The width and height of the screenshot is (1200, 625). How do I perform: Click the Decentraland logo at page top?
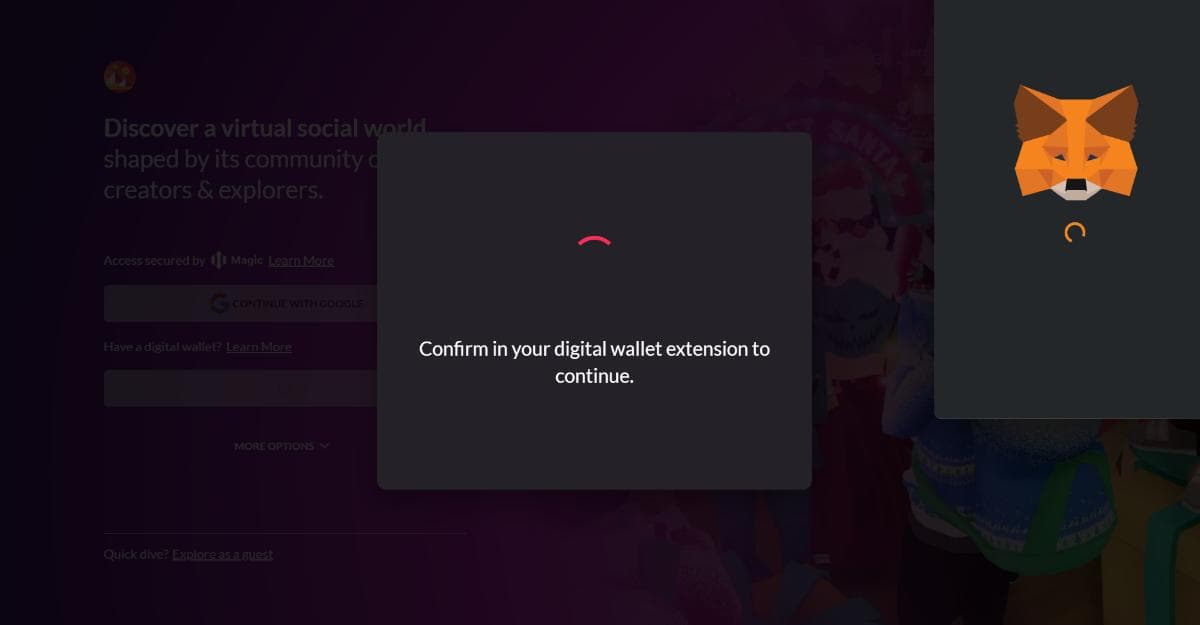pyautogui.click(x=119, y=76)
